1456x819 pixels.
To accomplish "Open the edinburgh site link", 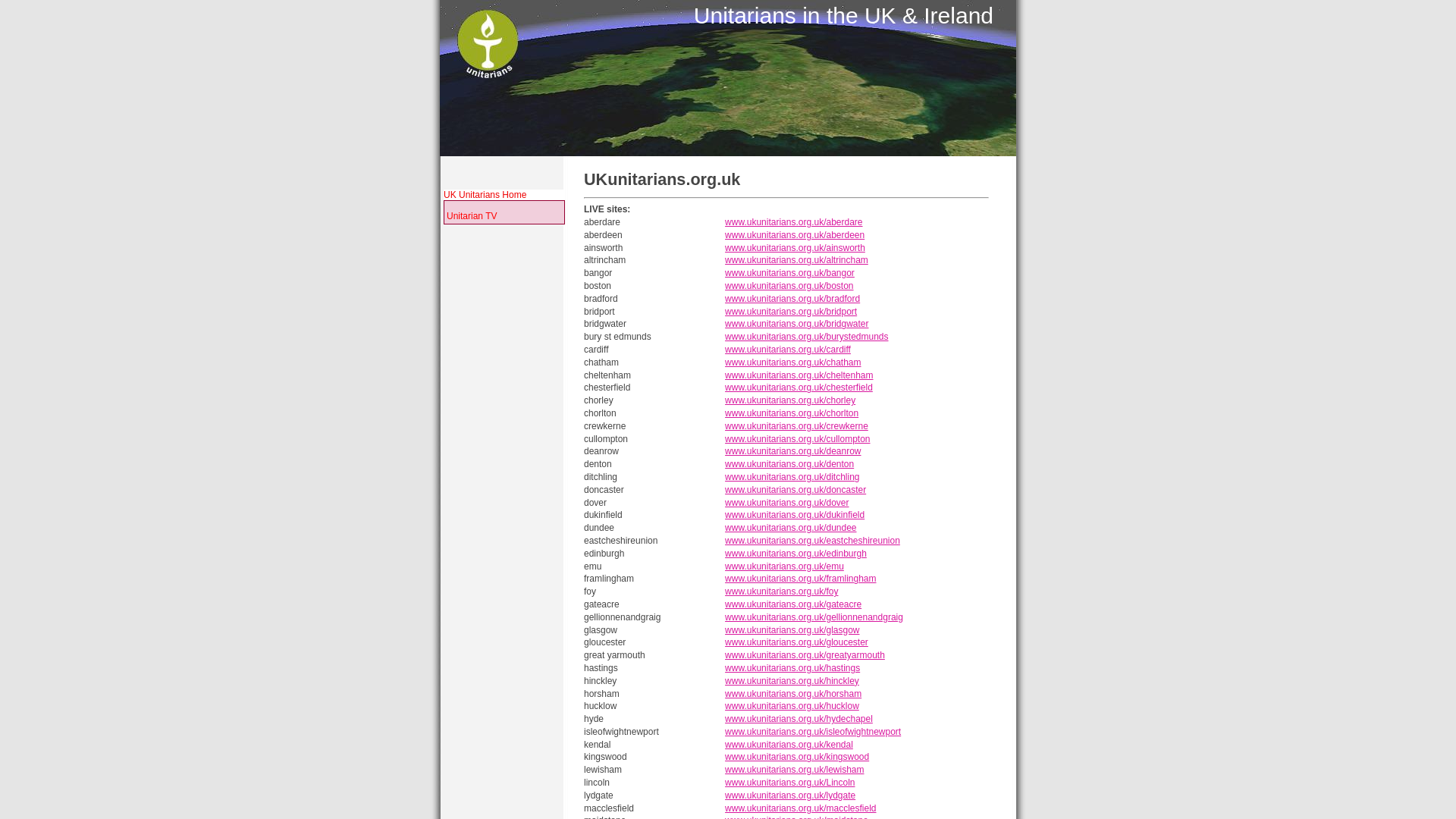I will (795, 554).
